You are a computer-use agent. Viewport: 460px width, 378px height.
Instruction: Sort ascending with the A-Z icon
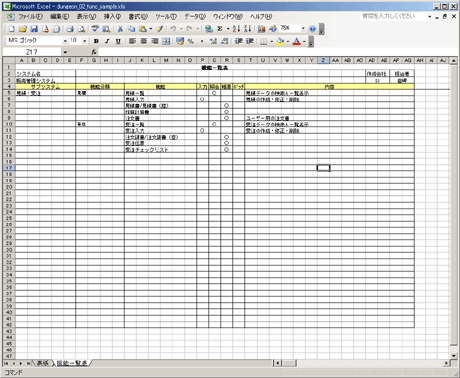[236, 29]
